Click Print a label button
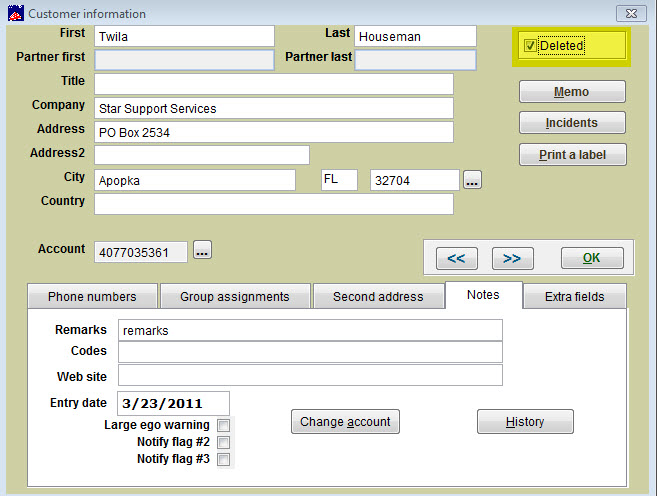657x496 pixels. pyautogui.click(x=573, y=155)
